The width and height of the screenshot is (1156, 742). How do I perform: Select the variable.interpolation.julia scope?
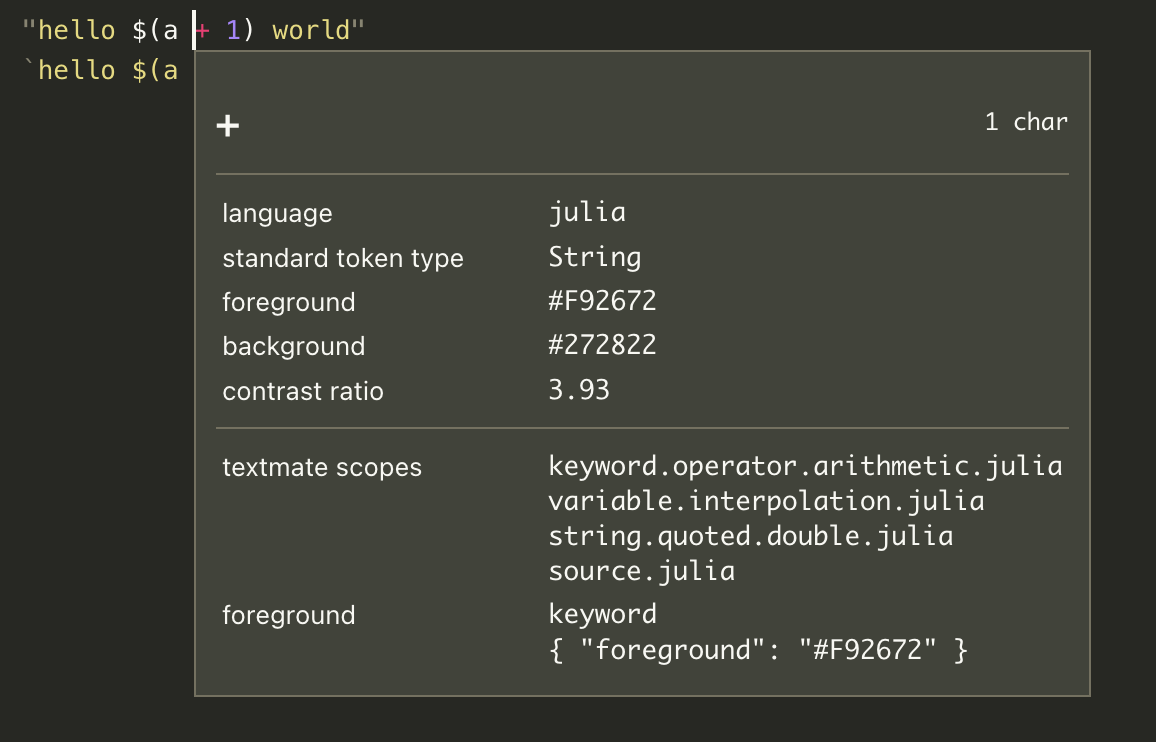766,501
